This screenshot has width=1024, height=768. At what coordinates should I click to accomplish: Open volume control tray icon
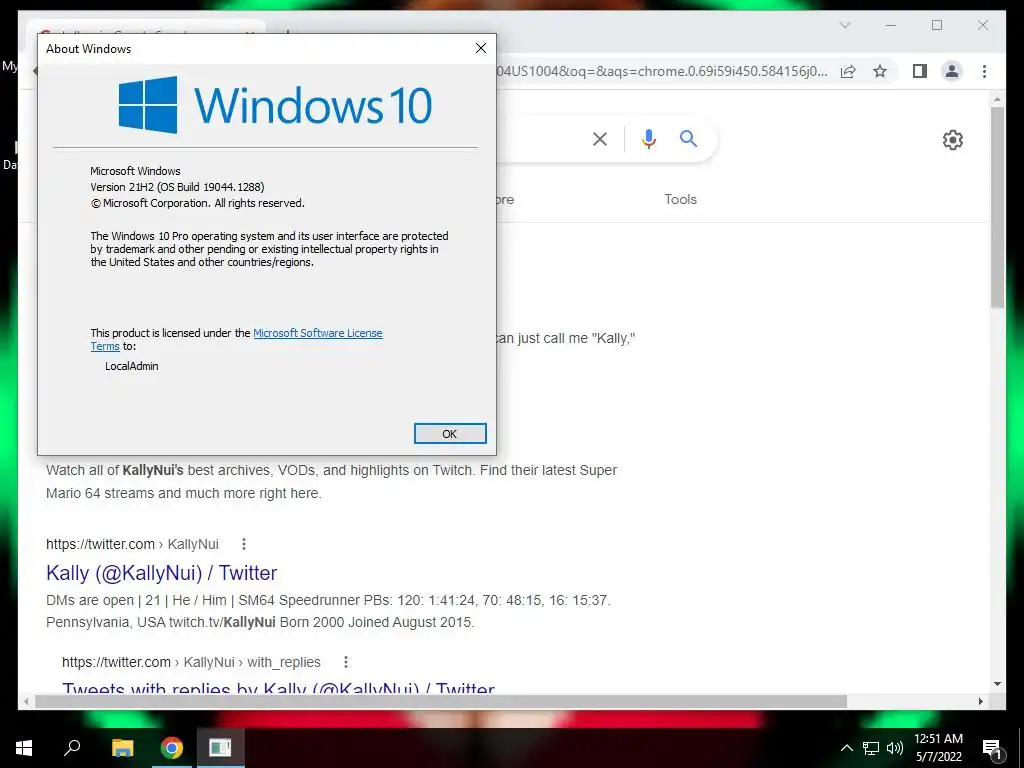click(895, 748)
